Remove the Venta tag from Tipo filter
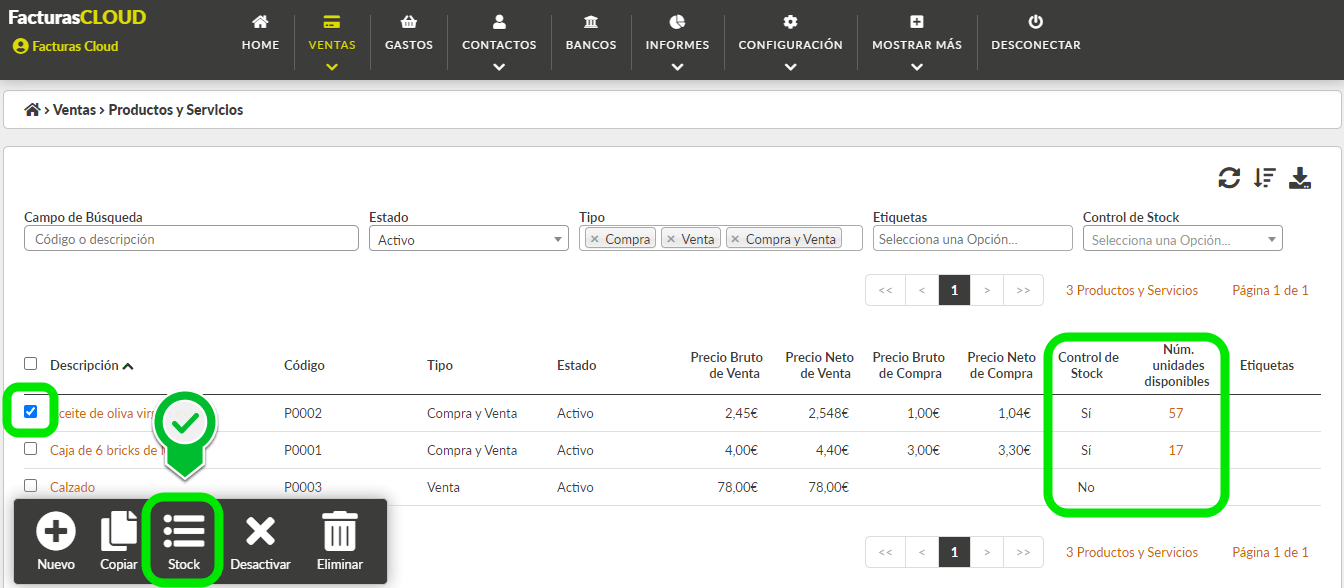The height and width of the screenshot is (588, 1344). coord(671,239)
